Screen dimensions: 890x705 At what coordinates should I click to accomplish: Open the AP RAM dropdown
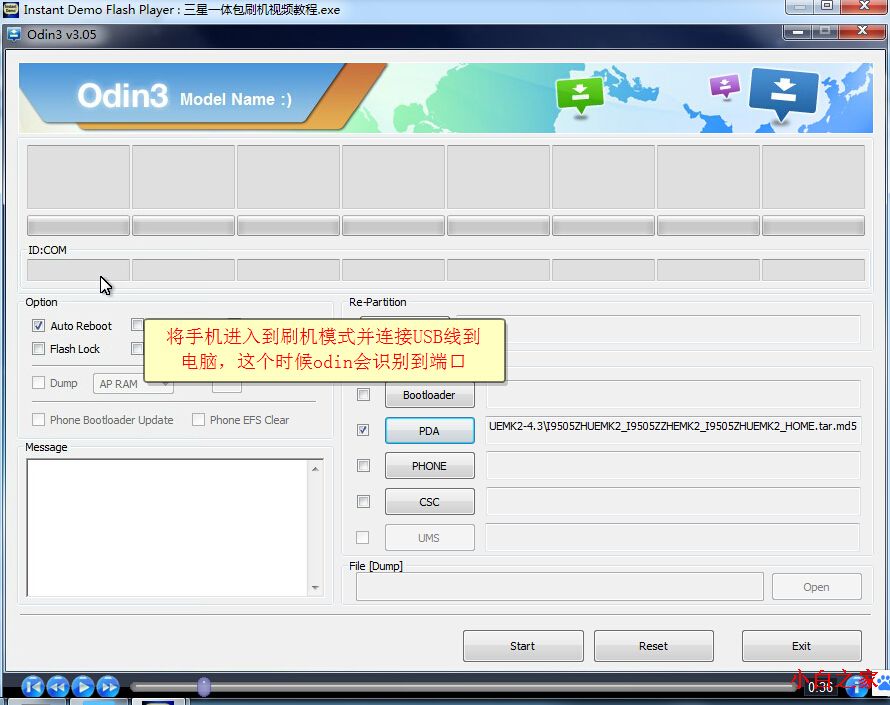coord(133,384)
